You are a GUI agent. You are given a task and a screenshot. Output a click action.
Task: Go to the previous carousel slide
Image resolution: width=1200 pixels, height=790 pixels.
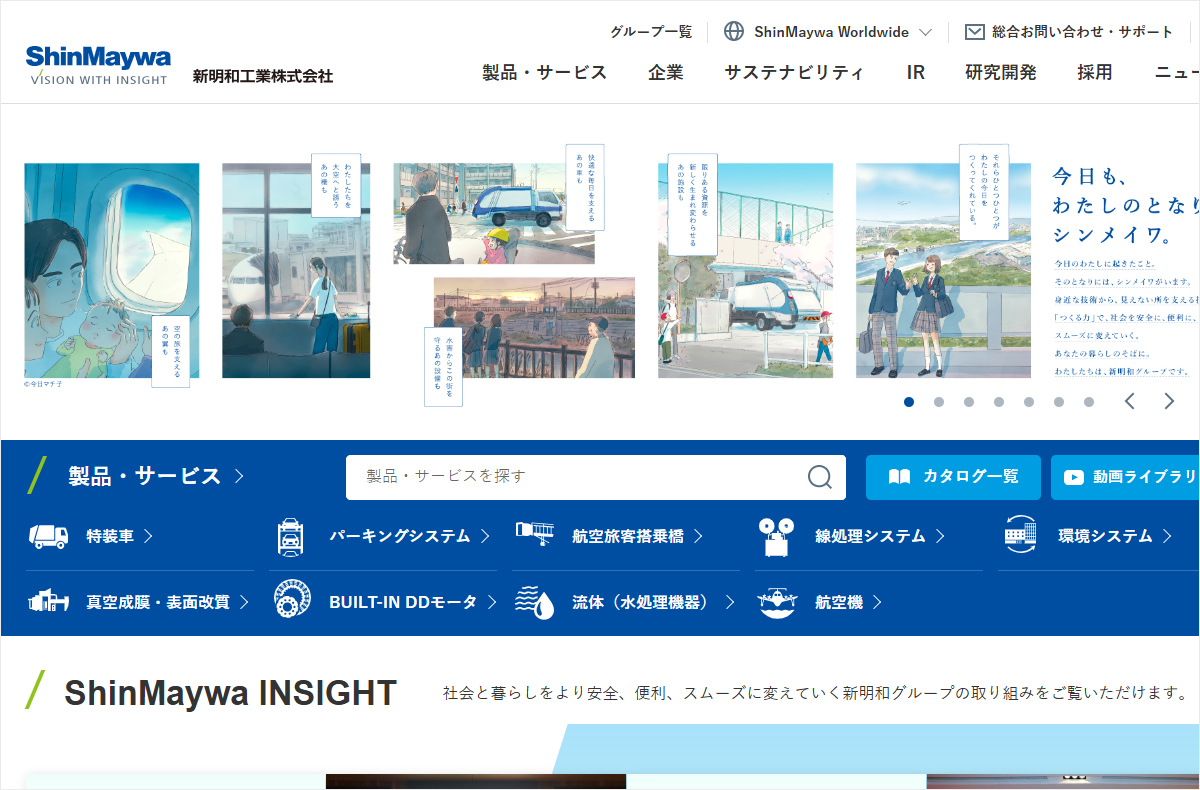pos(1130,401)
